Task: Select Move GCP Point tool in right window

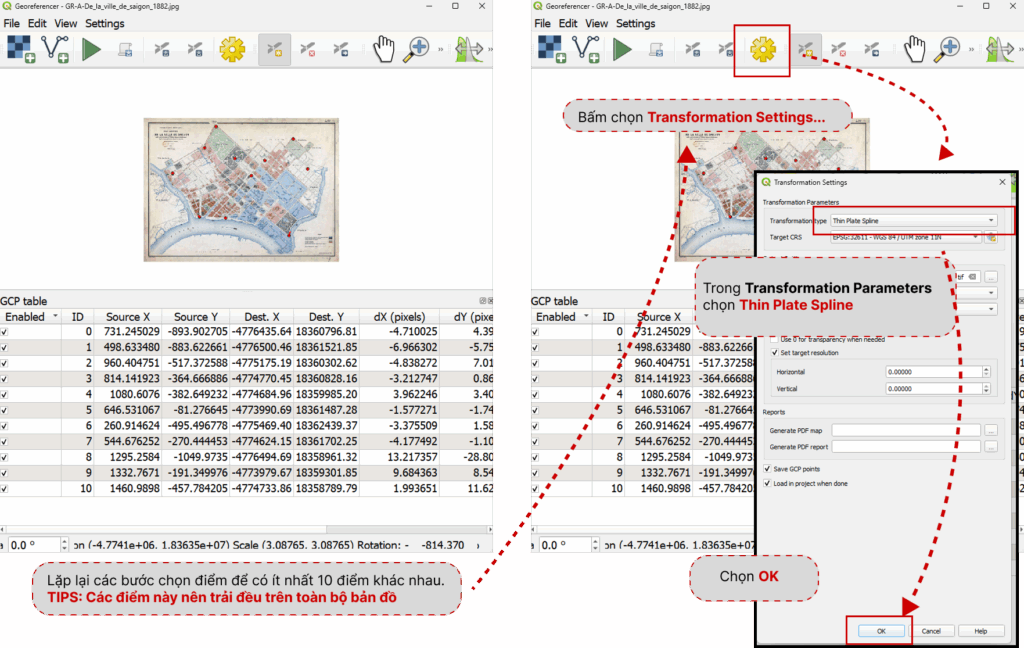Action: [871, 50]
